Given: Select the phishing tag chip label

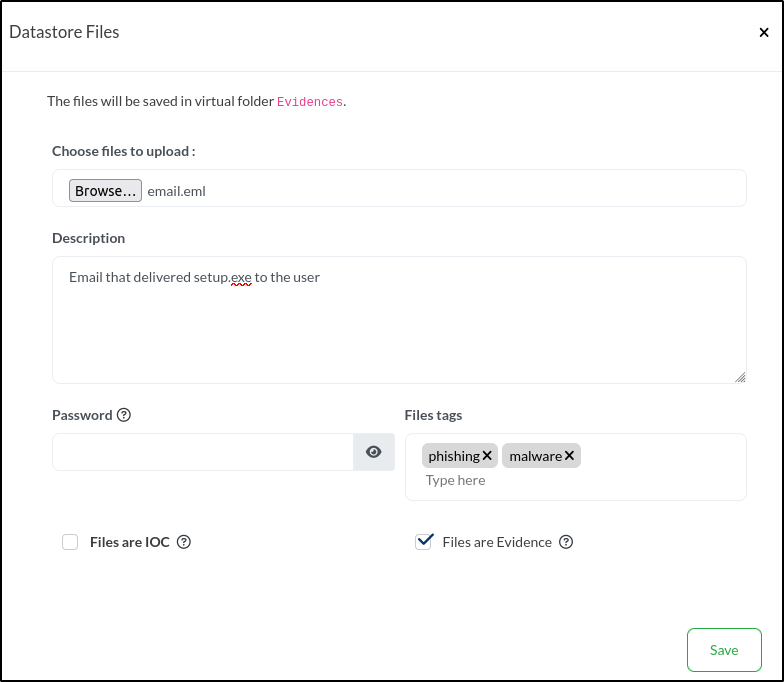Looking at the screenshot, I should 454,456.
